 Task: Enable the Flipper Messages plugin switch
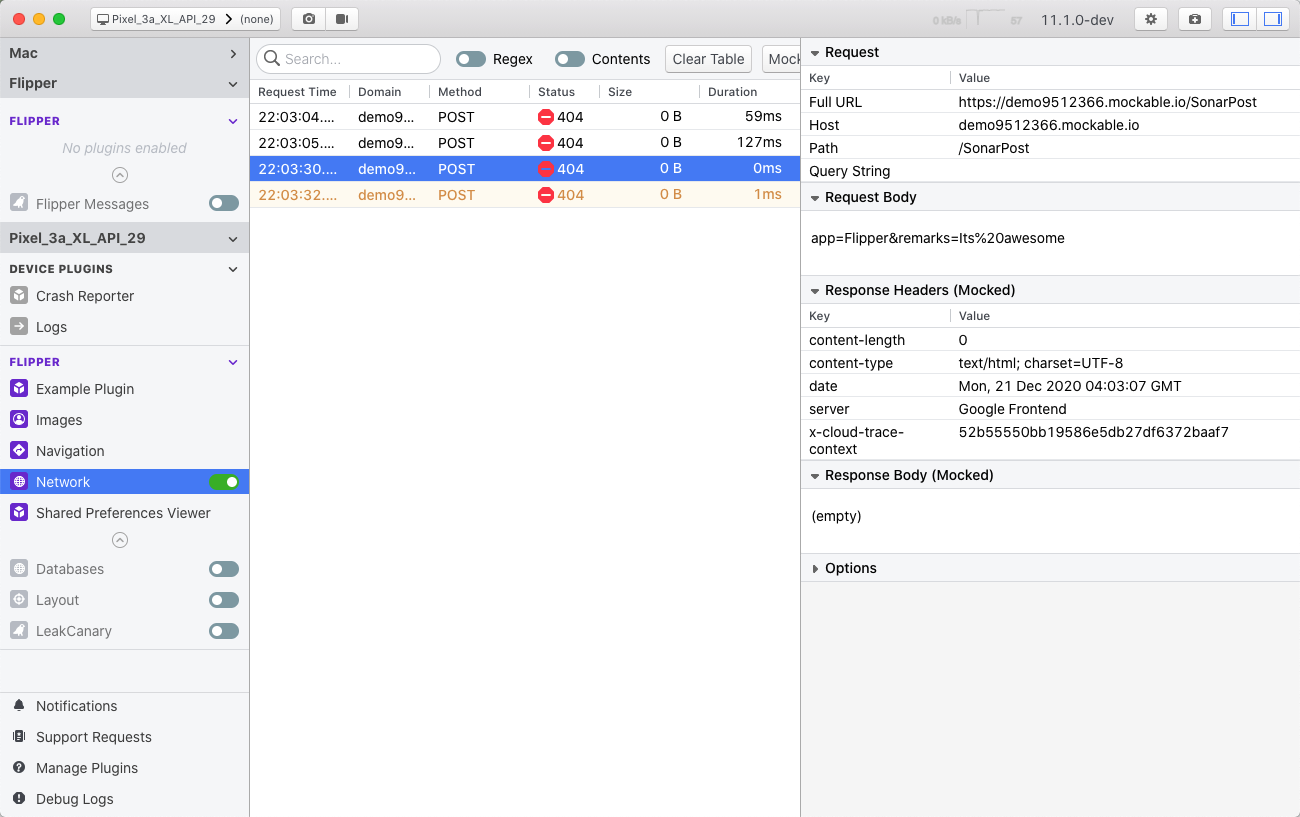point(224,204)
